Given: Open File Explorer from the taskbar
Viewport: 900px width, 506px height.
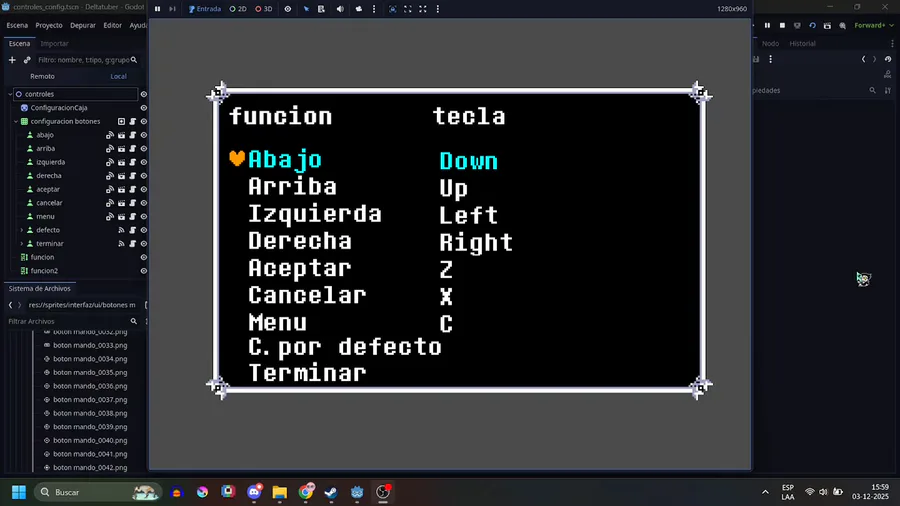Looking at the screenshot, I should [x=280, y=492].
